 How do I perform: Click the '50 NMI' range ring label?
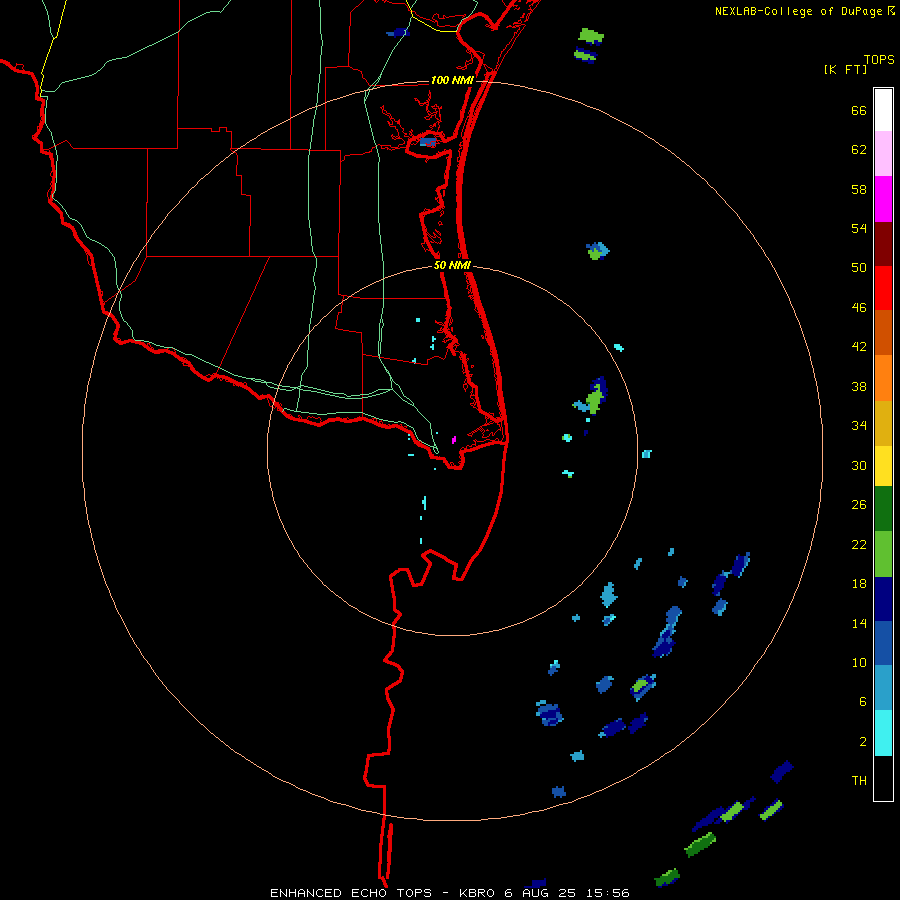point(452,265)
